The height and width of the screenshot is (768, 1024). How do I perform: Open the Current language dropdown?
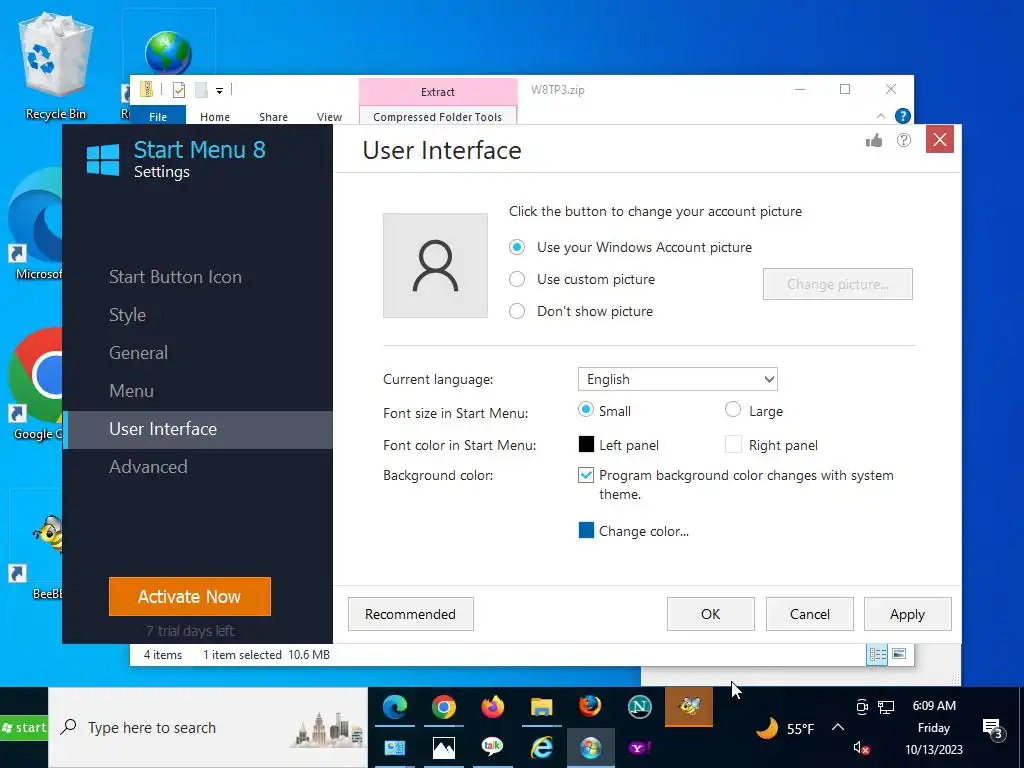point(678,379)
